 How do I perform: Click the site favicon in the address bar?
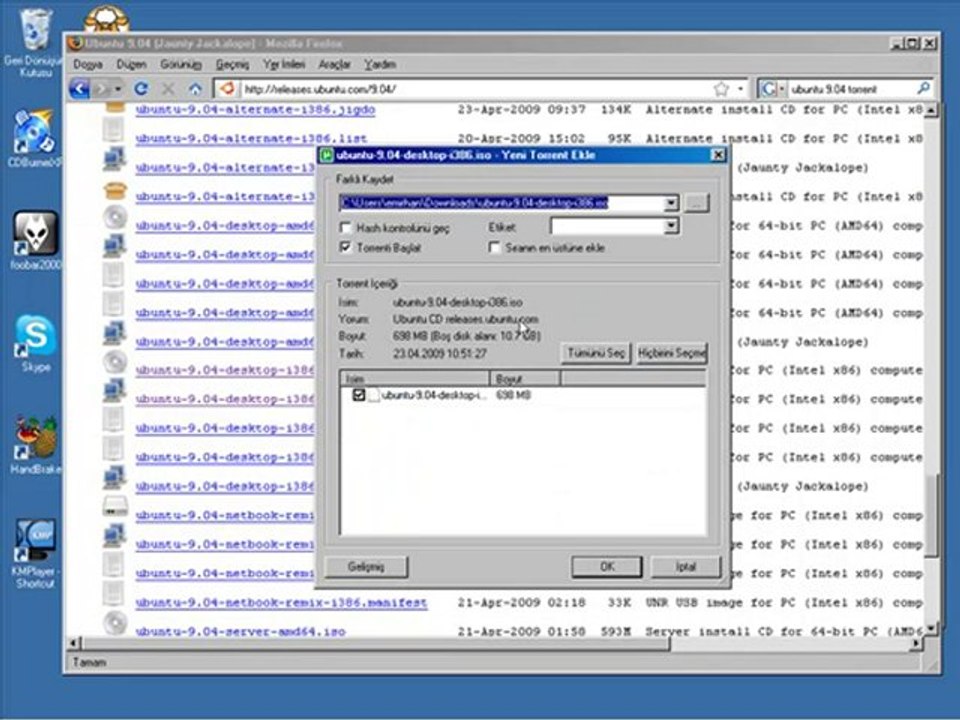point(228,89)
